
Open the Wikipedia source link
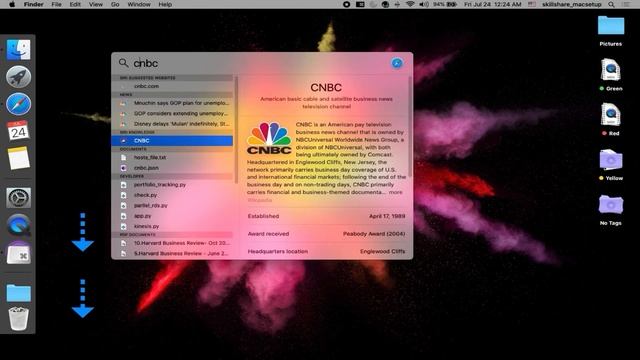pos(260,200)
